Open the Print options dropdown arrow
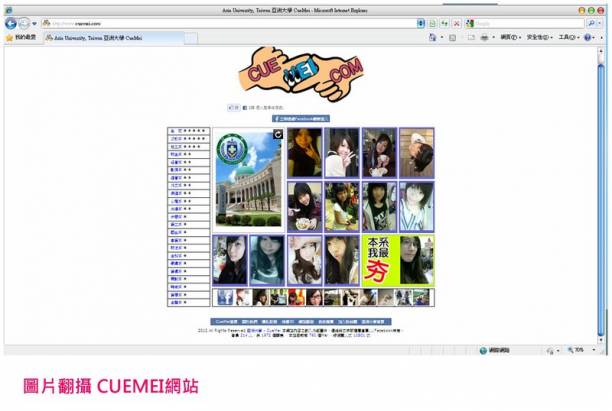This screenshot has width=612, height=411. (x=493, y=37)
